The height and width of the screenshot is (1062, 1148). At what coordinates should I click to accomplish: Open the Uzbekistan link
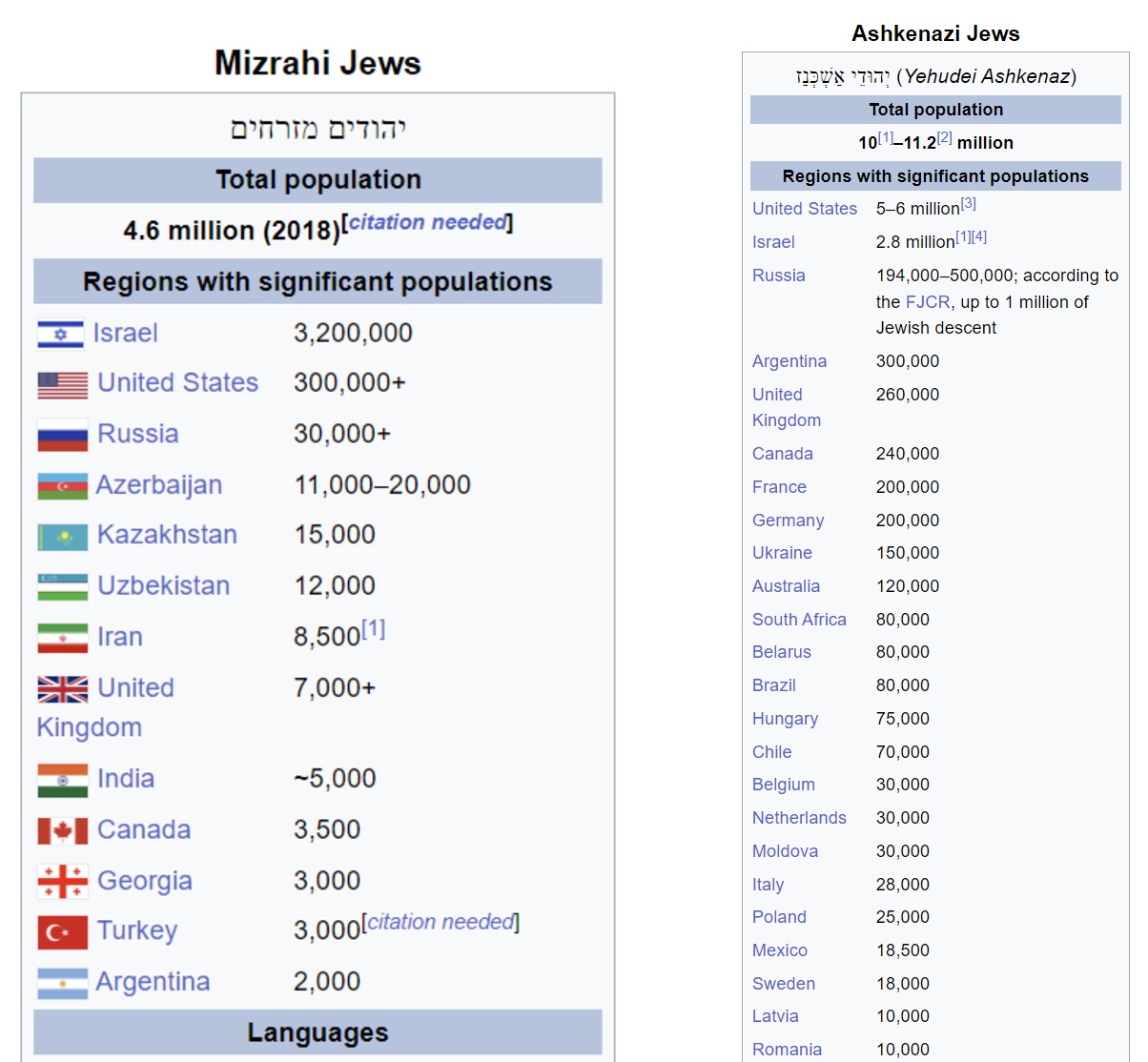[163, 585]
